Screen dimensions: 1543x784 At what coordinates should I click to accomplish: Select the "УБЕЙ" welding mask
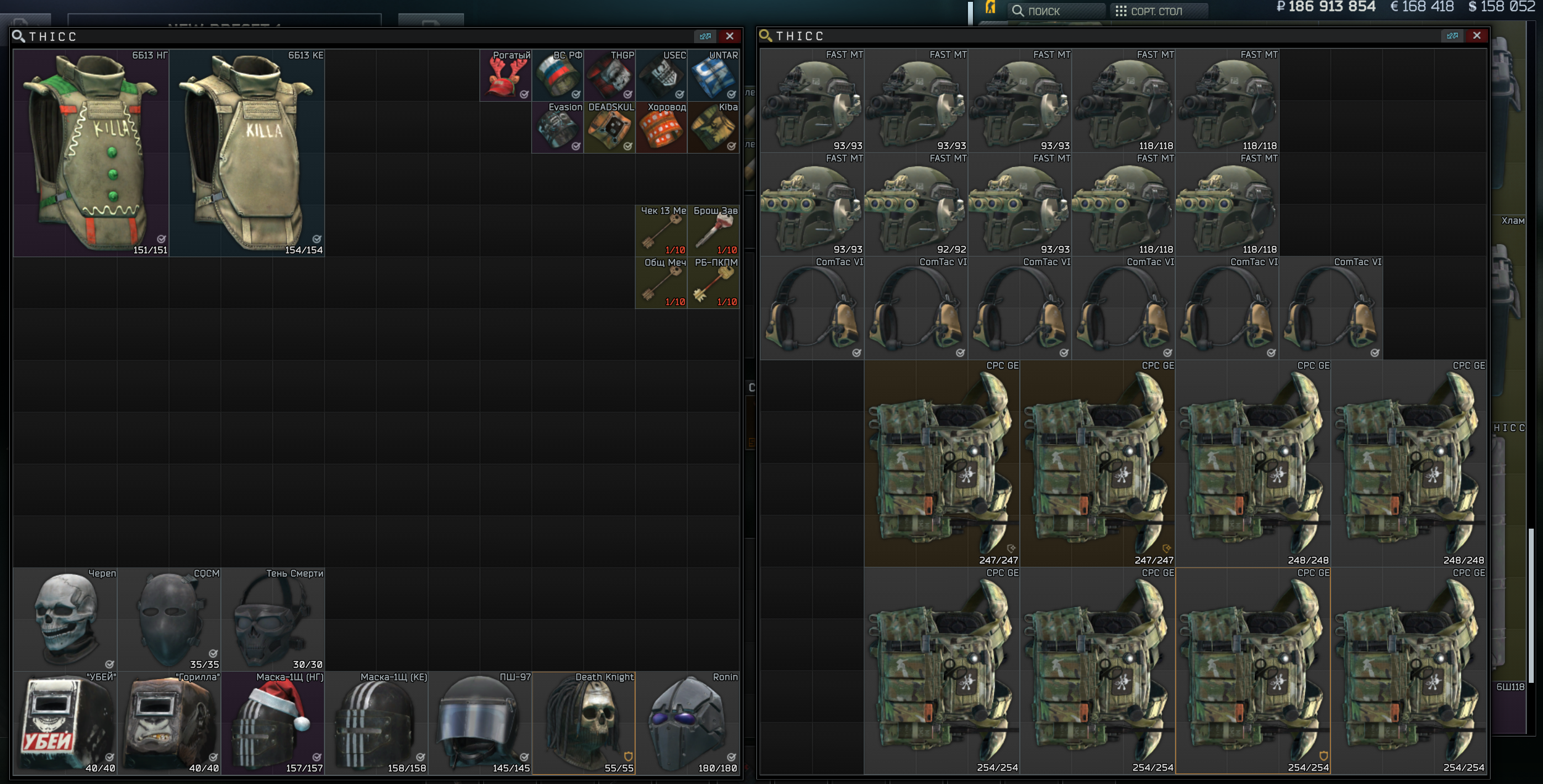point(65,723)
